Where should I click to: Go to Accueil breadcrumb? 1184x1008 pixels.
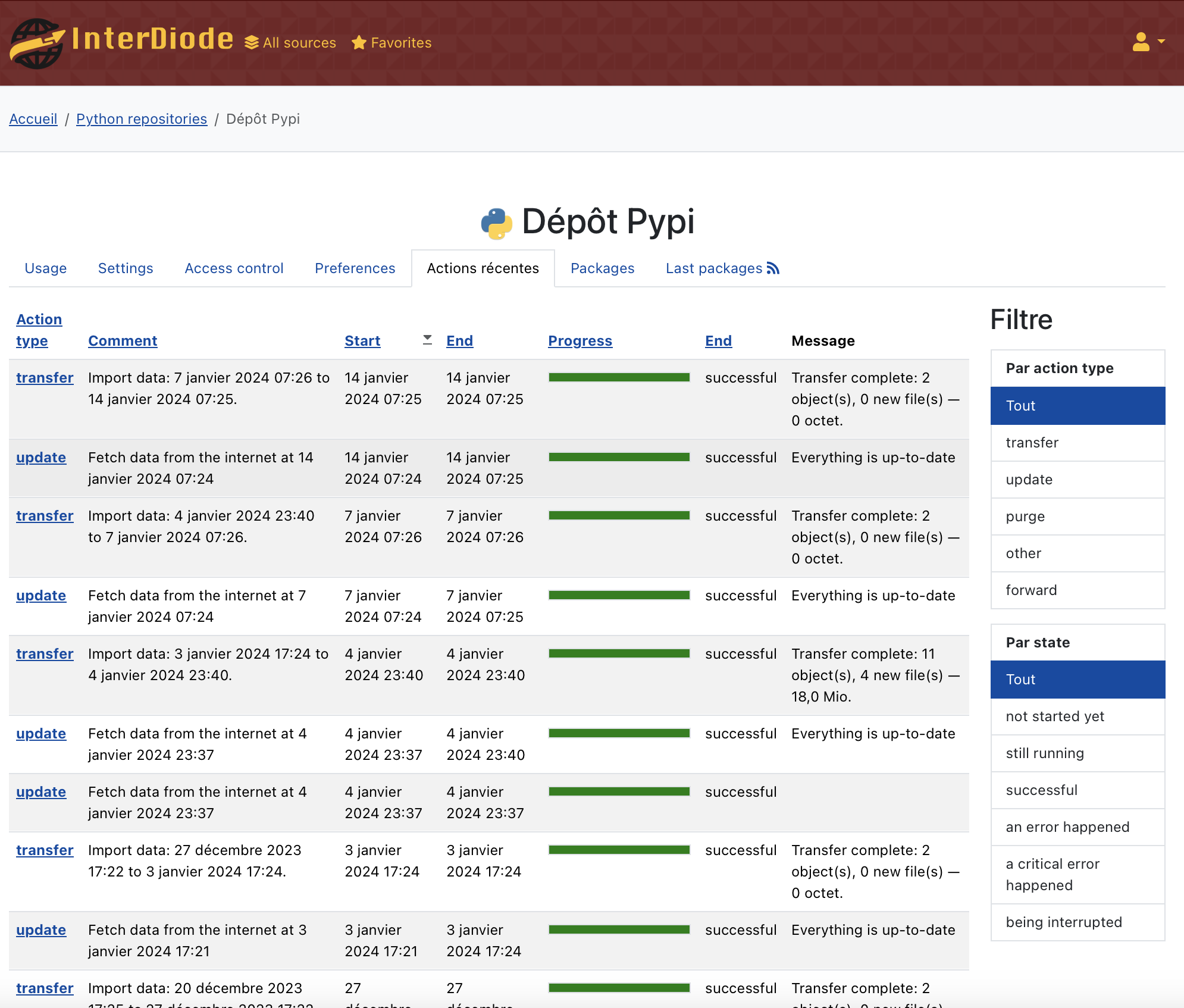tap(33, 119)
